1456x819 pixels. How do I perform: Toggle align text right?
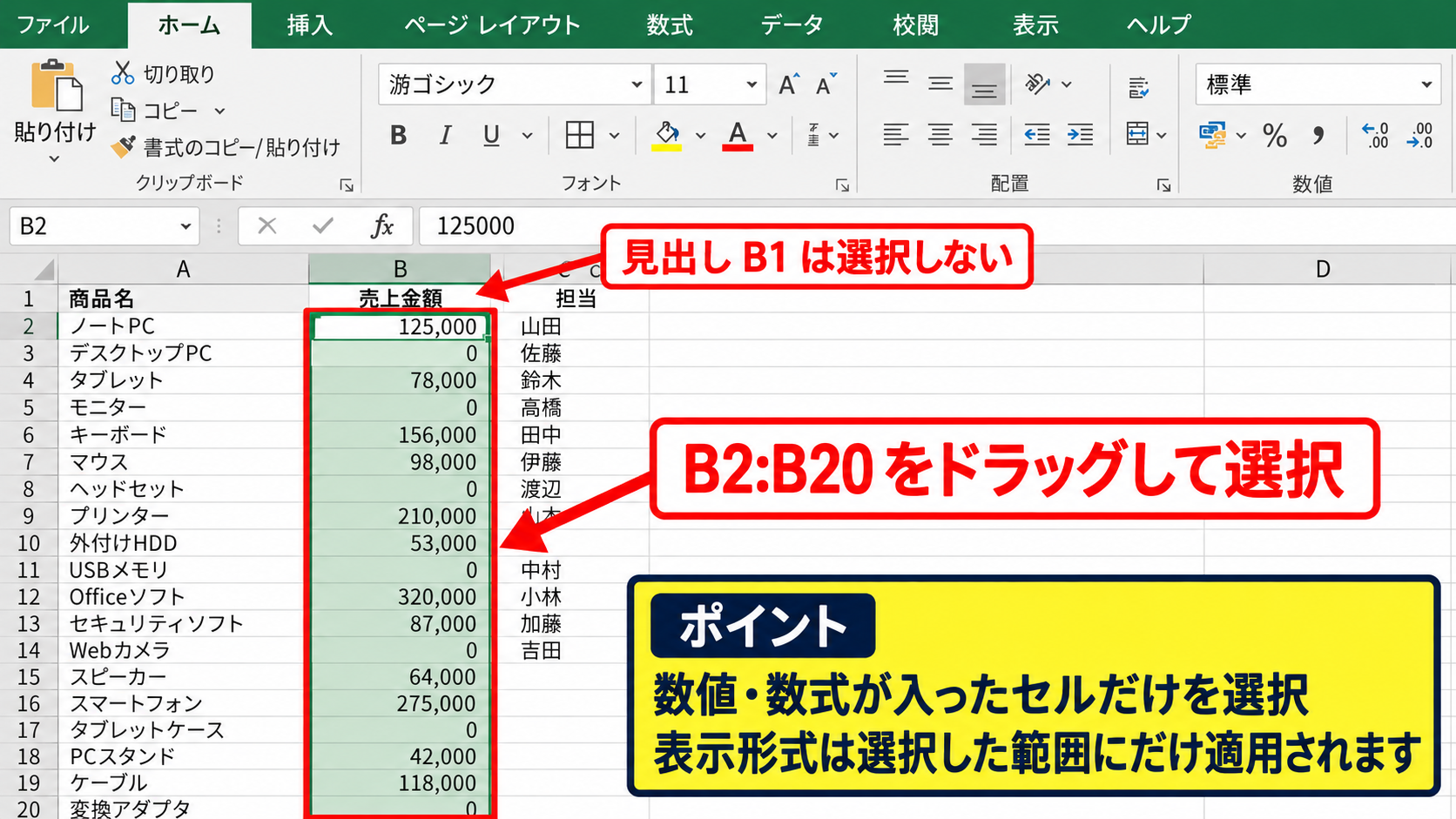click(x=984, y=135)
